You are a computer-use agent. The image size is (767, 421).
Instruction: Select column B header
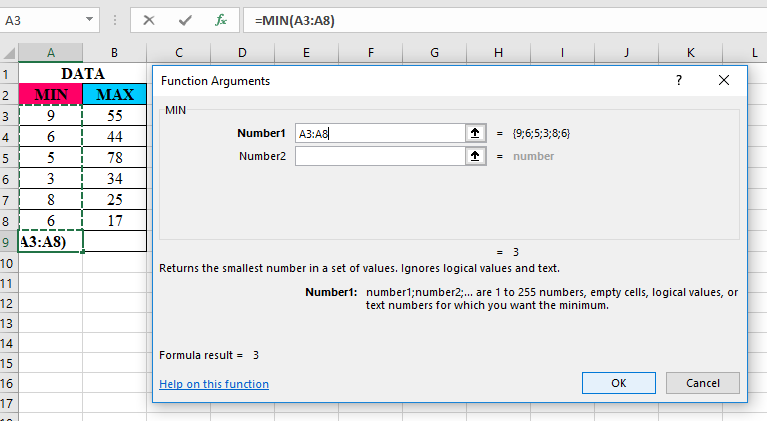114,52
